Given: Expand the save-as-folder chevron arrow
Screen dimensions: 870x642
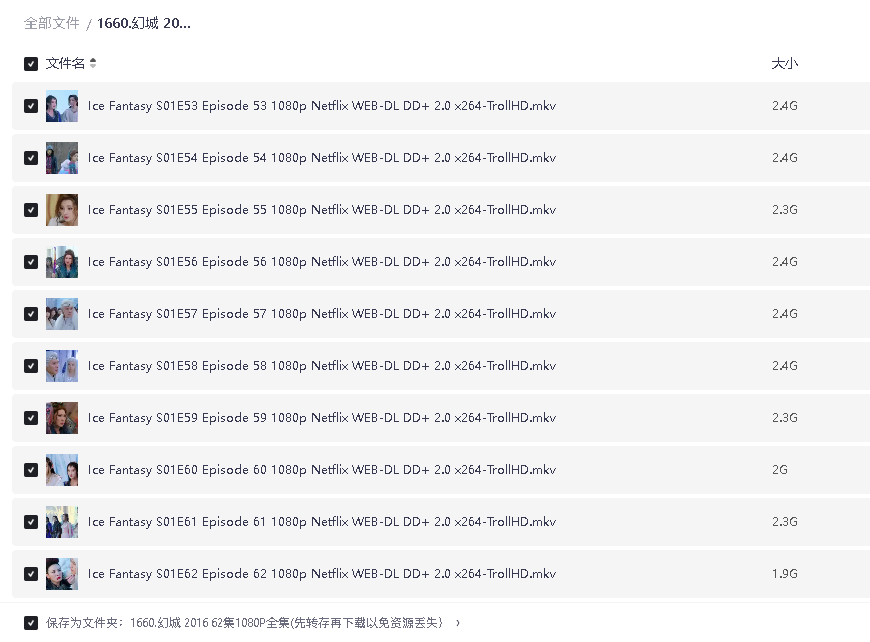Looking at the screenshot, I should [x=458, y=623].
